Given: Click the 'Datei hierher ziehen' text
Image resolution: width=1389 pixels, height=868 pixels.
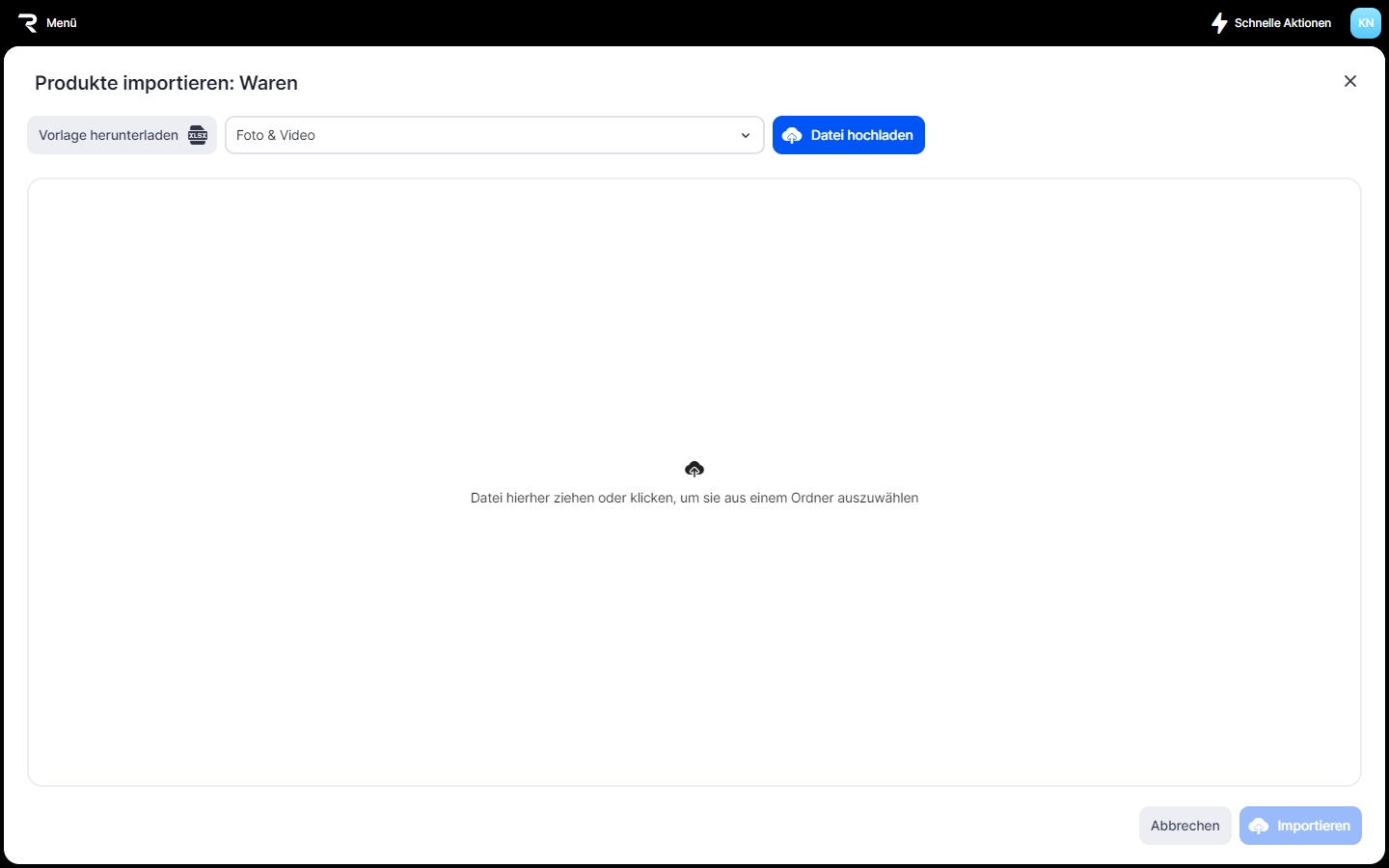Looking at the screenshot, I should click(x=694, y=499).
